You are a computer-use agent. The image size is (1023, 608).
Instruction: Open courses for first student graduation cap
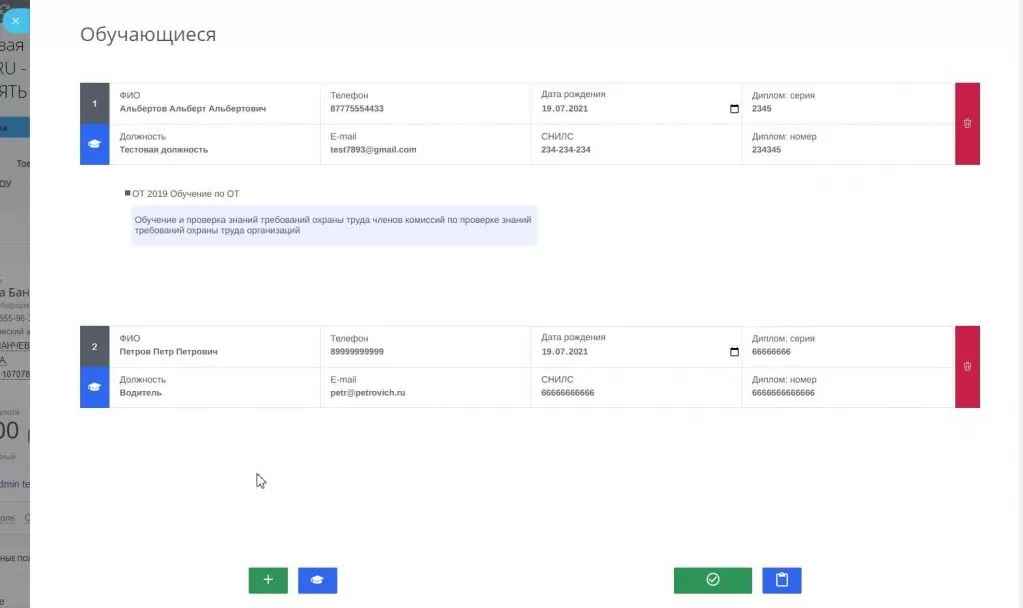pyautogui.click(x=94, y=144)
